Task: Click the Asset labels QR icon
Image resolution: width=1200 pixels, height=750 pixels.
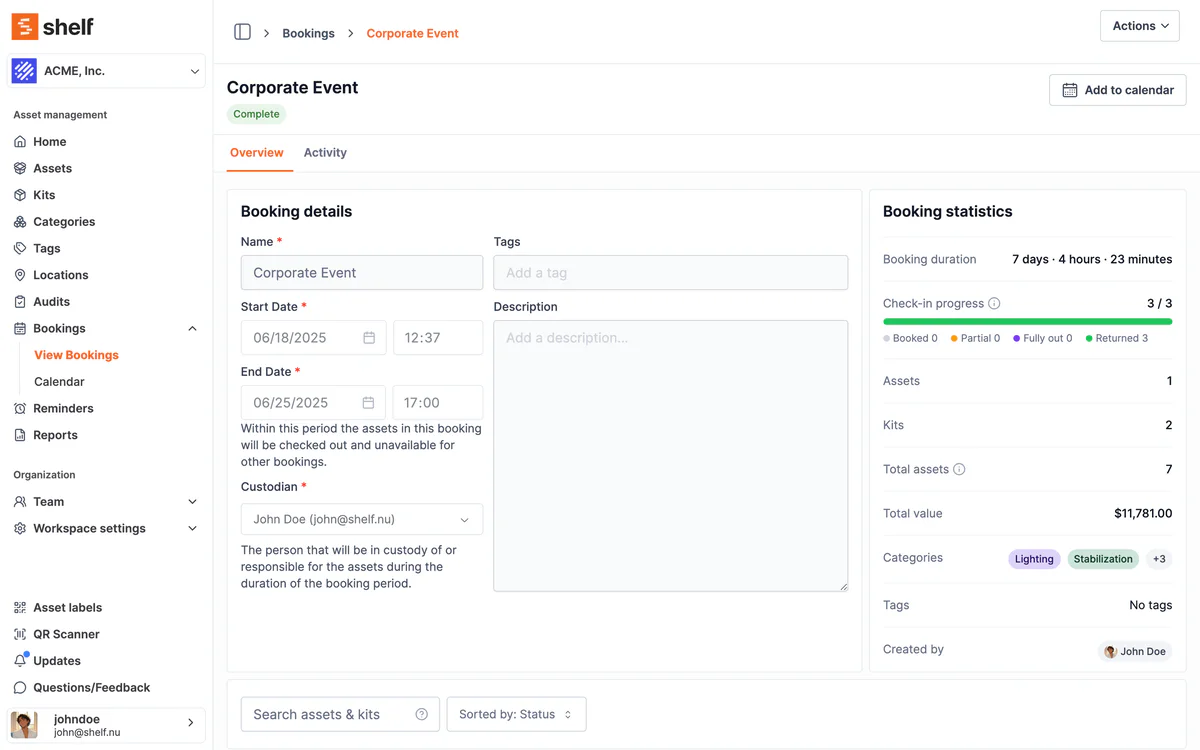Action: click(x=20, y=608)
